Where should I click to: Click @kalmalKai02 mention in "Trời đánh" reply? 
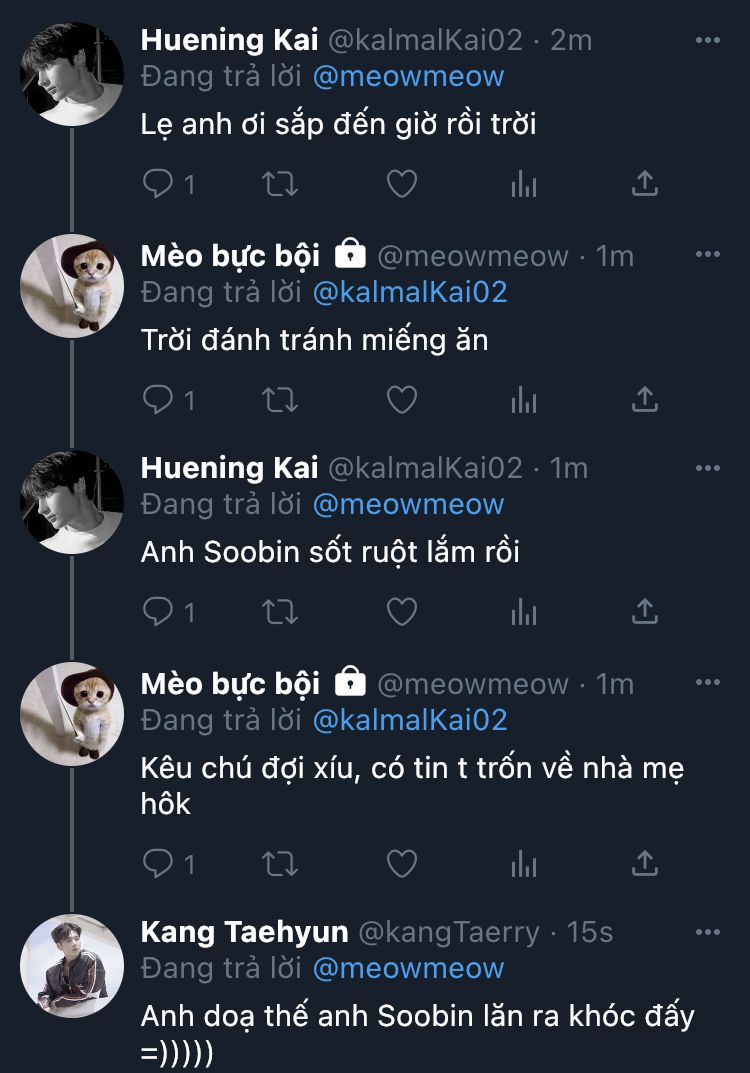410,292
